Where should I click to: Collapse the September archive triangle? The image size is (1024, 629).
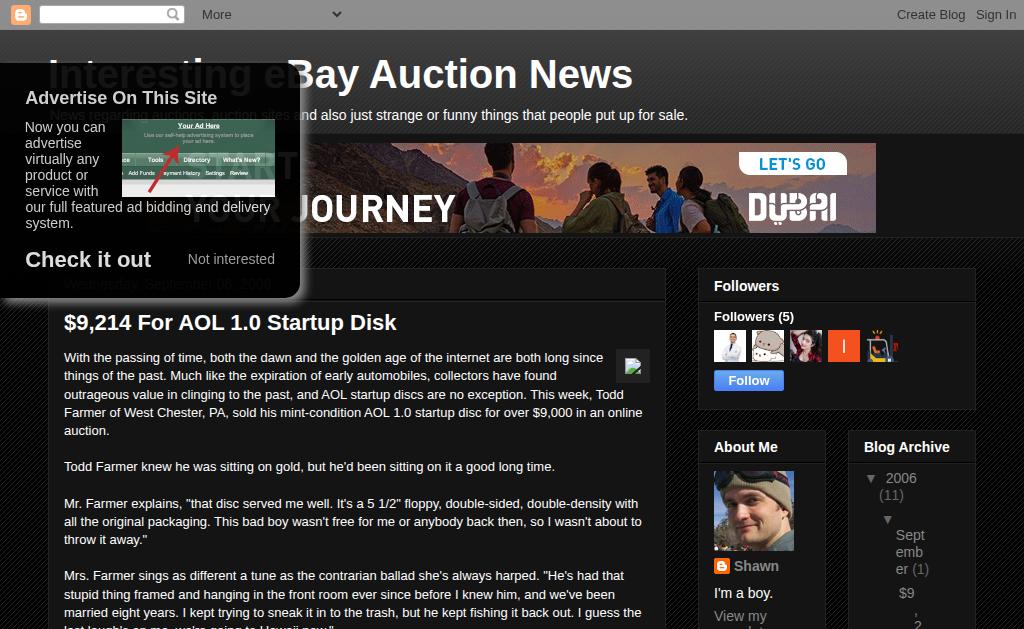[x=888, y=520]
